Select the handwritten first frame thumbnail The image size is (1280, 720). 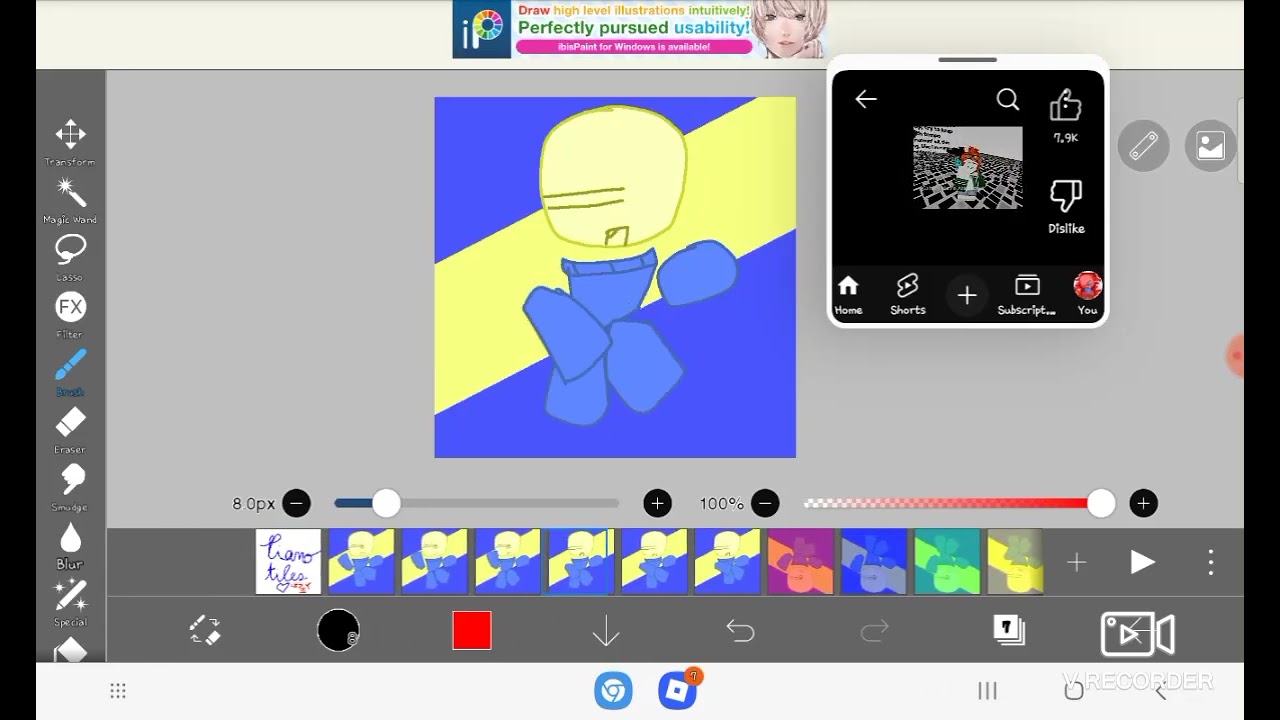tap(289, 562)
